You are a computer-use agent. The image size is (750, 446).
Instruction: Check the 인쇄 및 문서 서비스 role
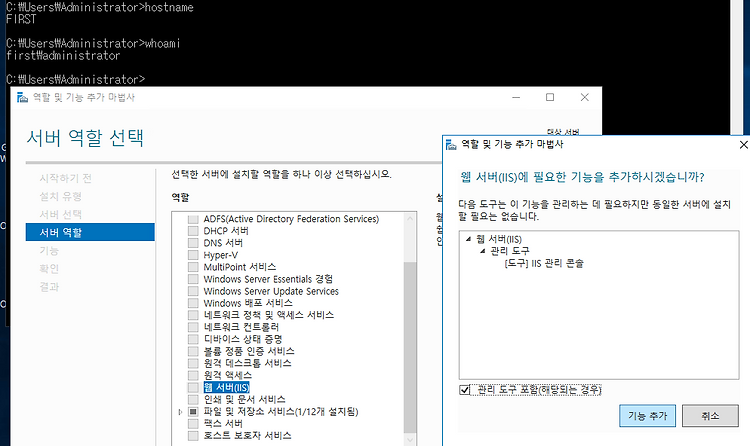click(x=193, y=399)
